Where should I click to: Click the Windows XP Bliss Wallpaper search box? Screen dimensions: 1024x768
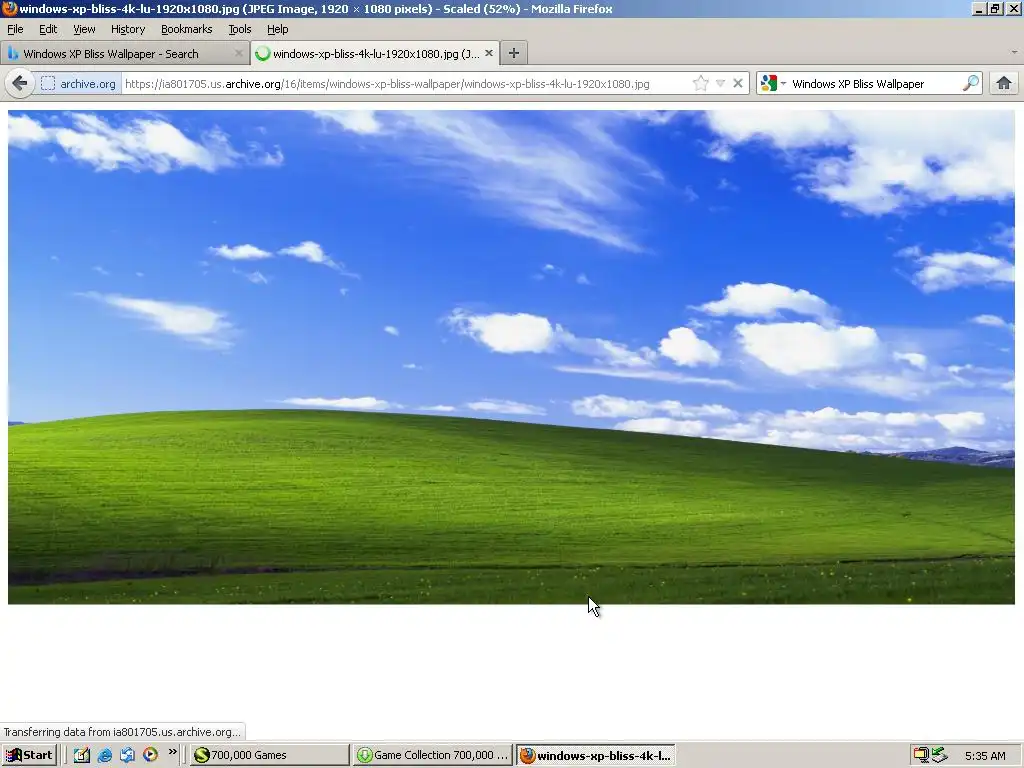[x=874, y=84]
